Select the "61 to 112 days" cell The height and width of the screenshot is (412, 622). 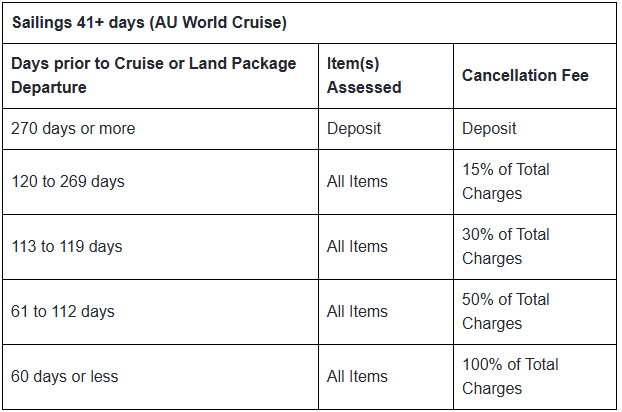pyautogui.click(x=63, y=311)
